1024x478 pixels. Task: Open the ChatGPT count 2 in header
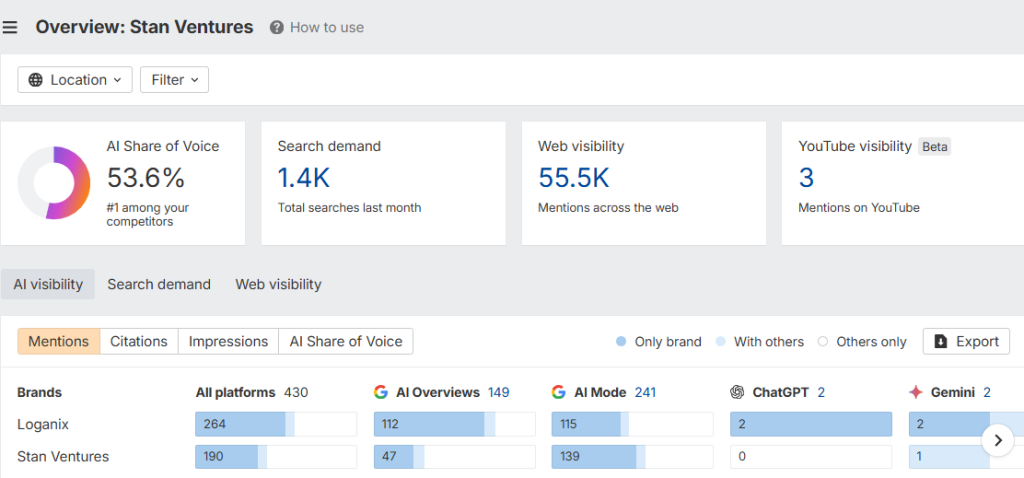[821, 392]
